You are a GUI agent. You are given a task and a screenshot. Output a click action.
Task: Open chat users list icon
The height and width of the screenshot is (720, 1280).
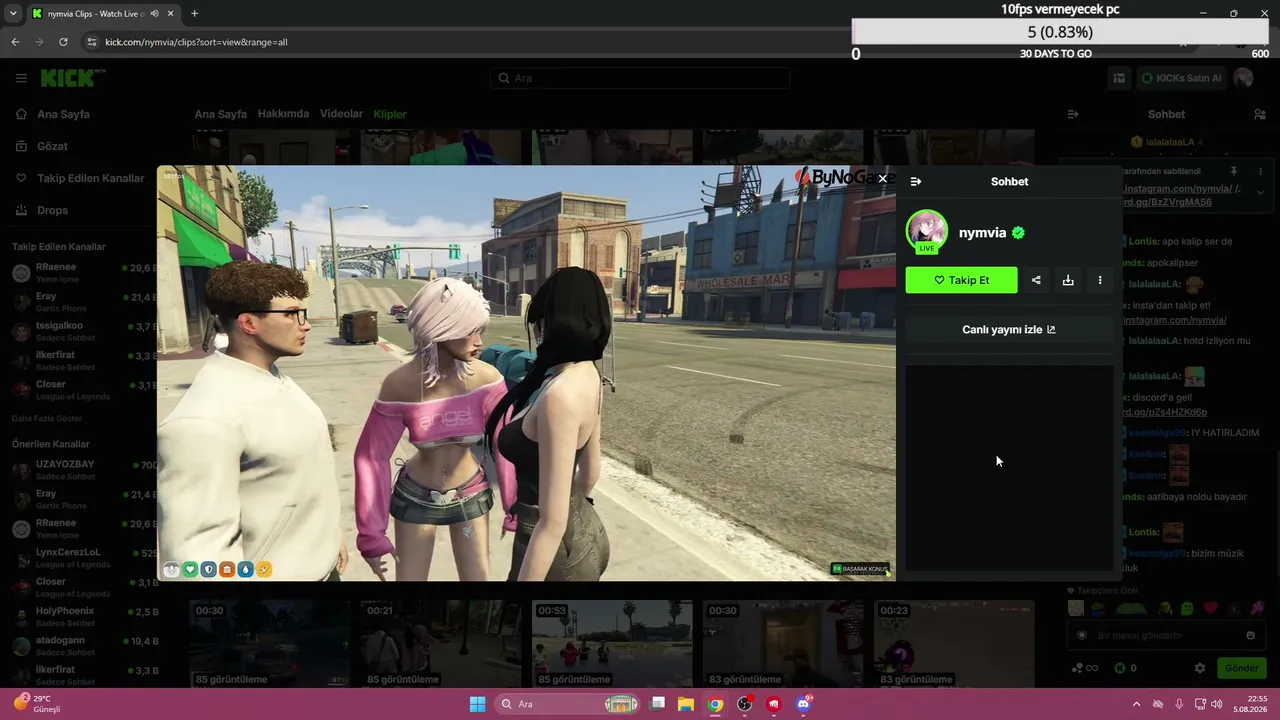pos(1259,114)
